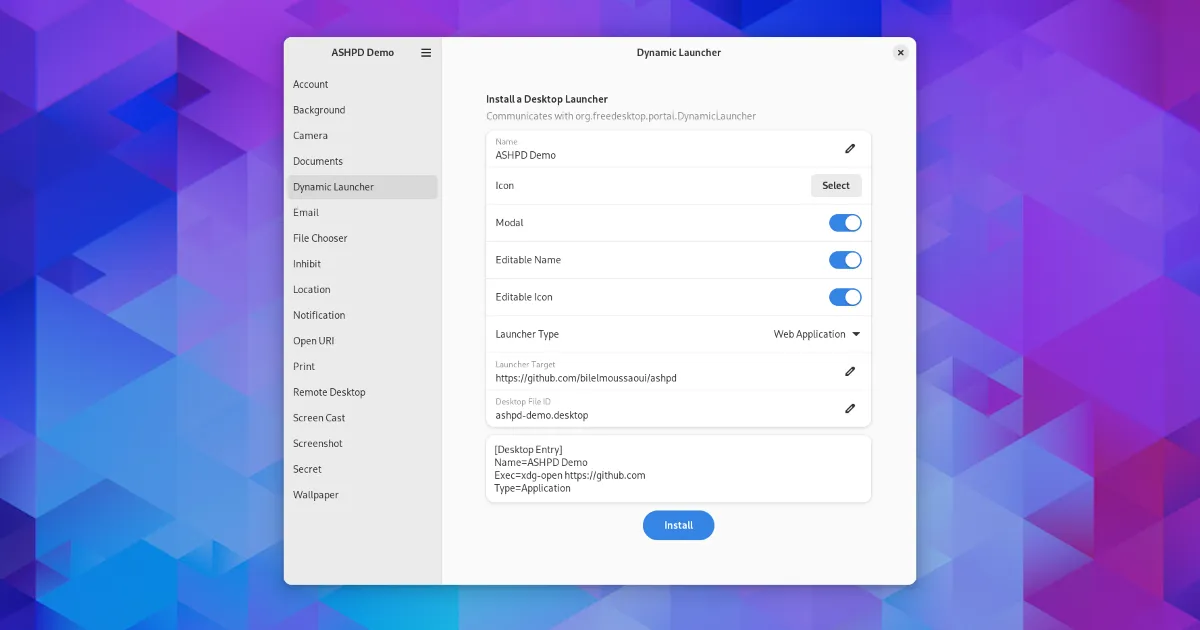Select File Chooser in the sidebar
The height and width of the screenshot is (630, 1200).
320,238
